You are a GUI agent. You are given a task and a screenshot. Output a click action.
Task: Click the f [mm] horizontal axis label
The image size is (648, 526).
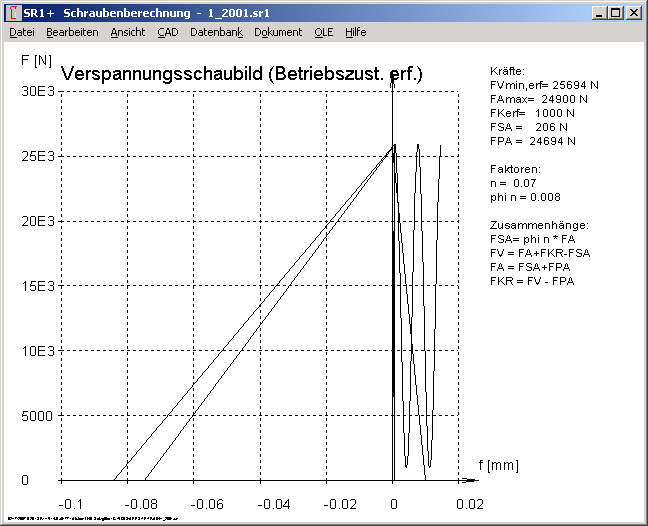pos(497,465)
